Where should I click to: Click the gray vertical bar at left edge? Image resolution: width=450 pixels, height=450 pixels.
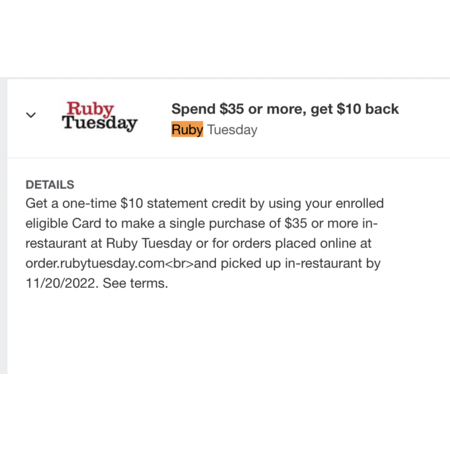pyautogui.click(x=3, y=226)
